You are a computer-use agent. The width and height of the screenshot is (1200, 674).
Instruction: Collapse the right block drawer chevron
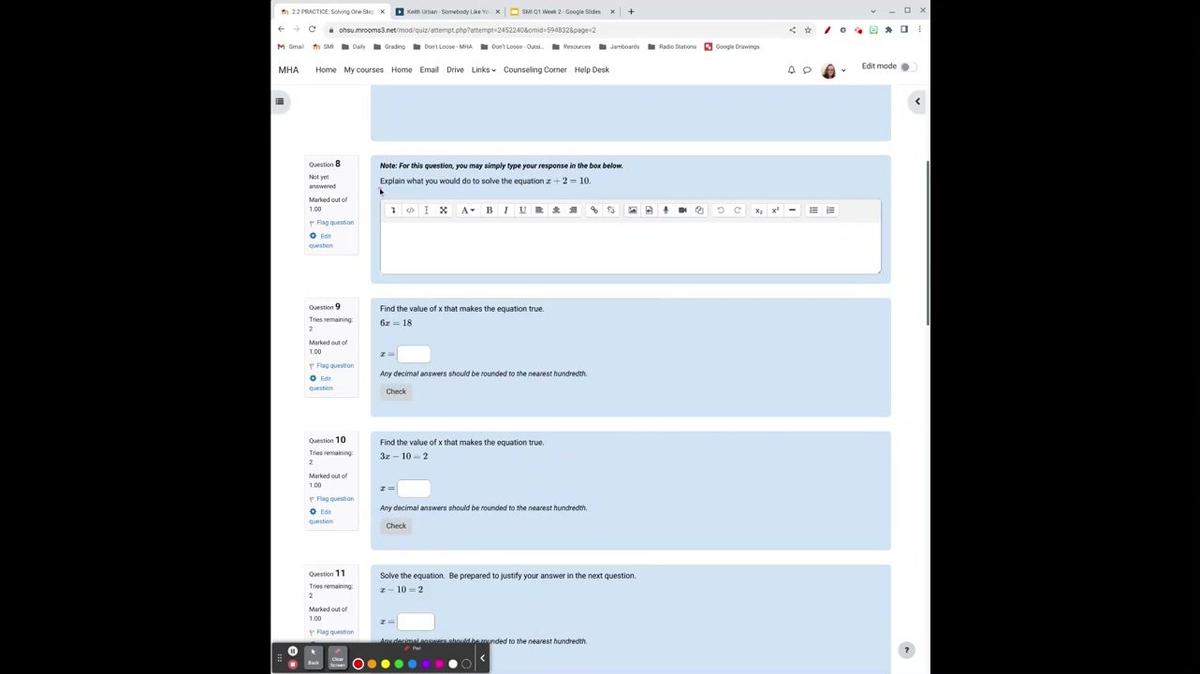coord(917,101)
